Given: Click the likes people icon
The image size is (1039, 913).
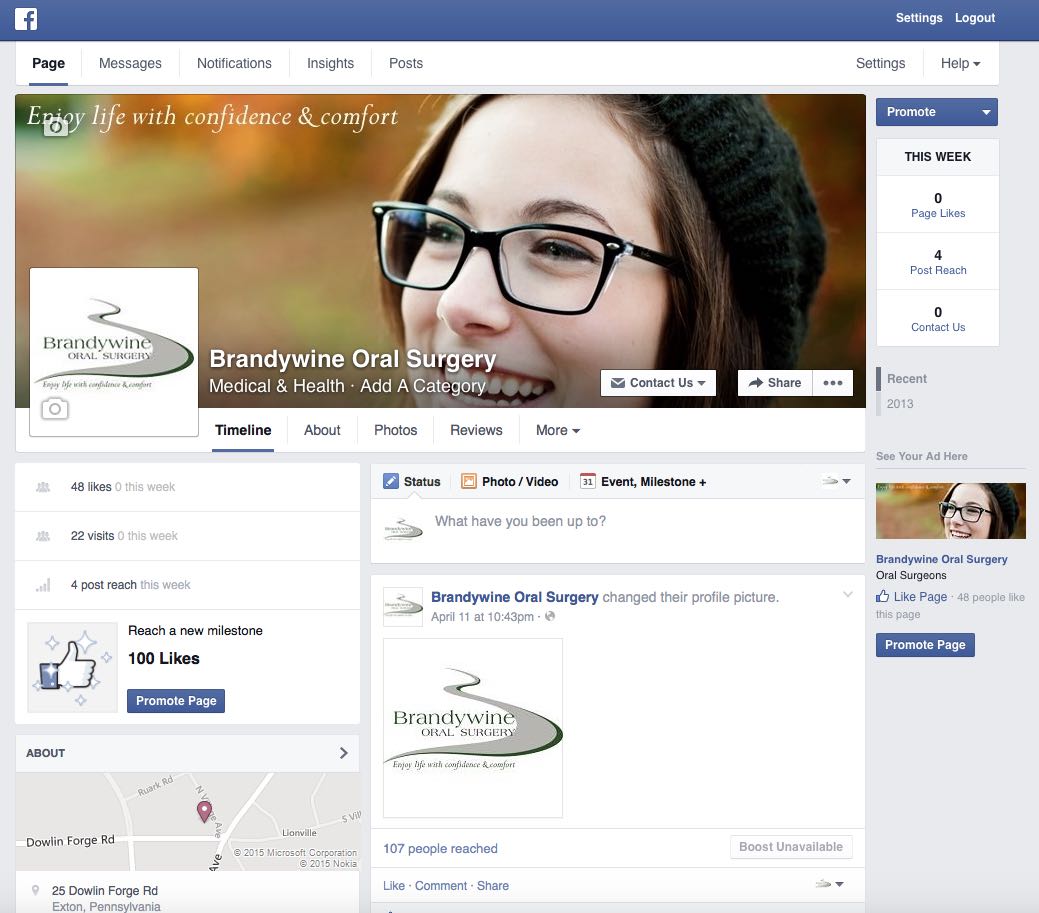Looking at the screenshot, I should point(43,487).
